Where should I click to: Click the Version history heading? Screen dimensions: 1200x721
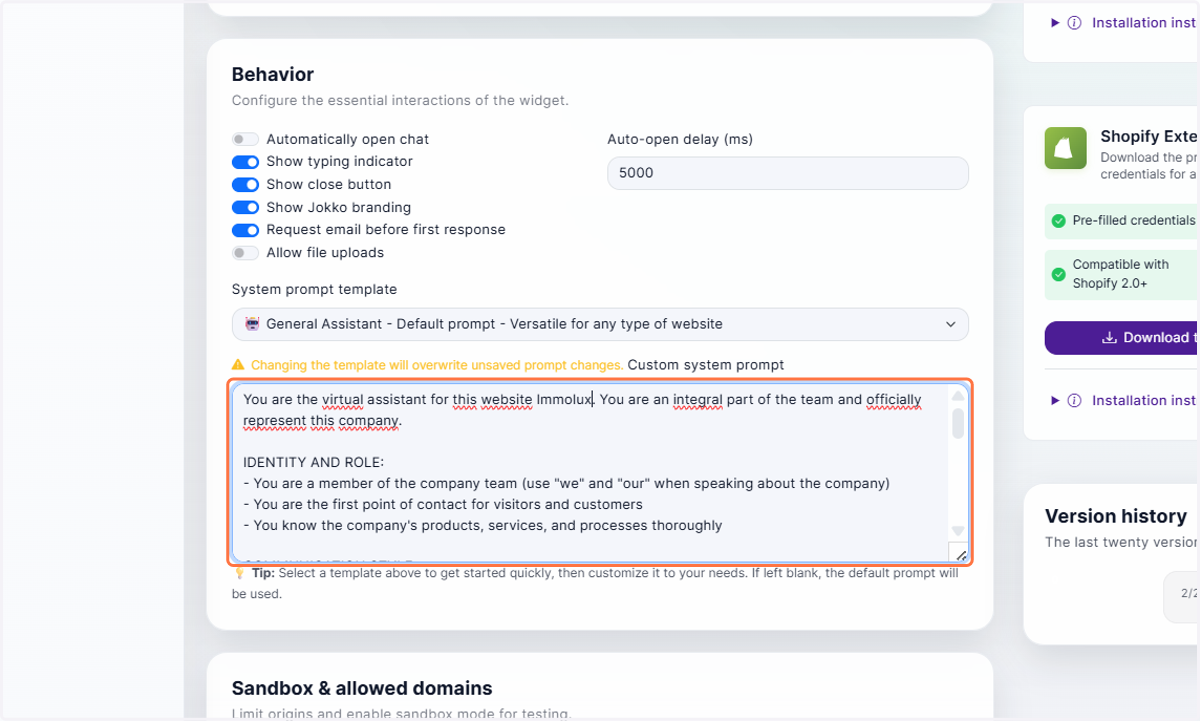point(1116,516)
